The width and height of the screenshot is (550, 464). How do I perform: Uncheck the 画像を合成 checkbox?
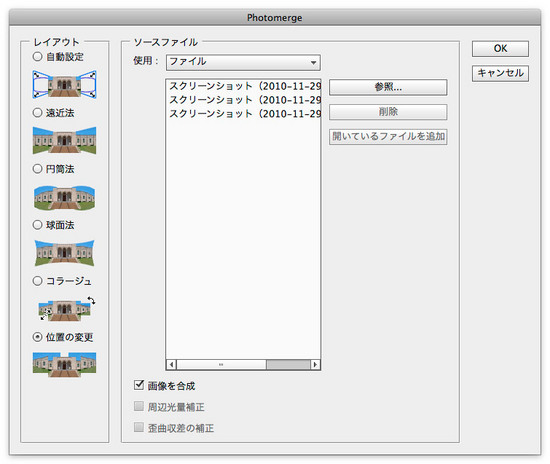click(x=139, y=385)
